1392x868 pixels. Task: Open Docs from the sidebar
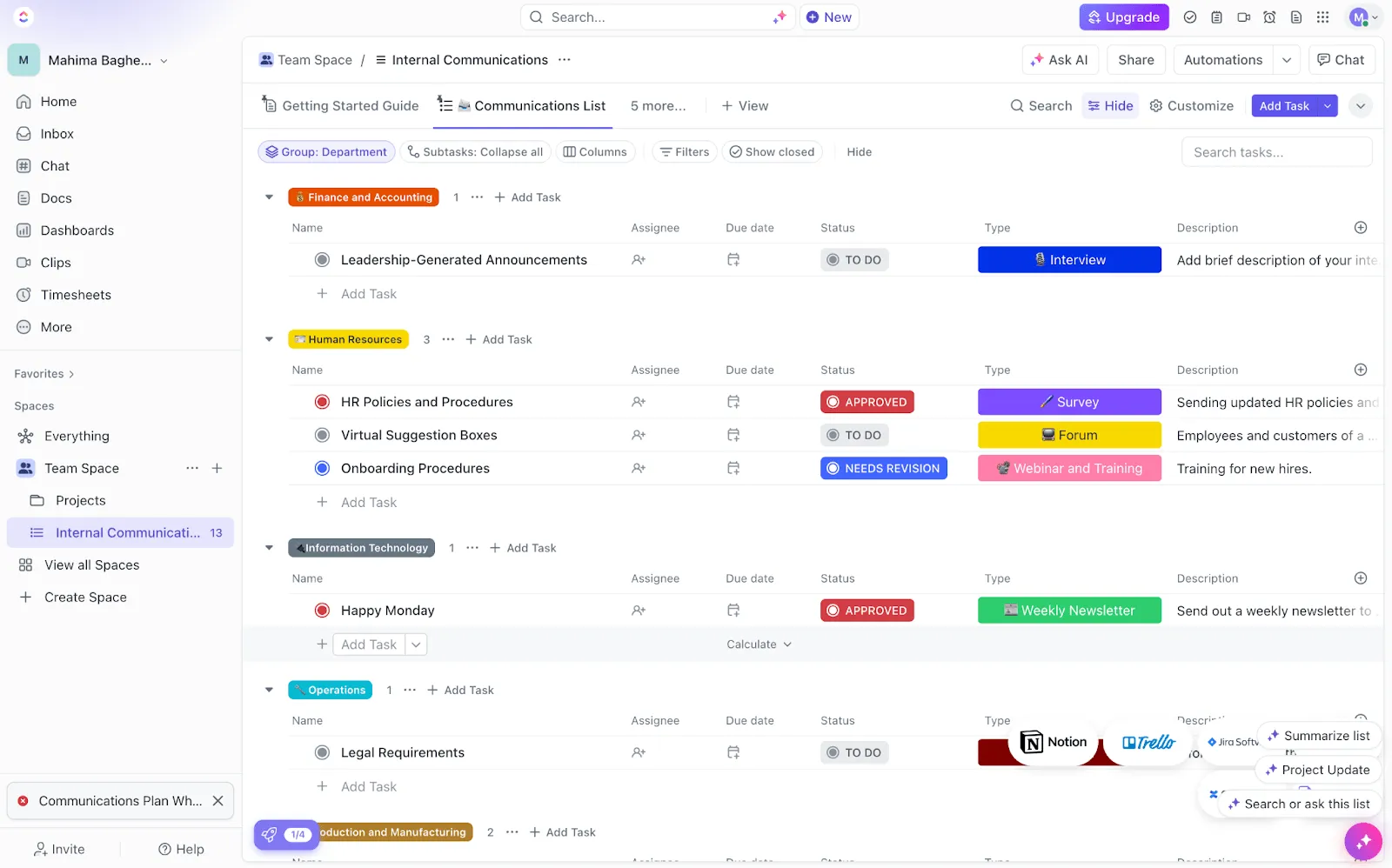[x=56, y=198]
